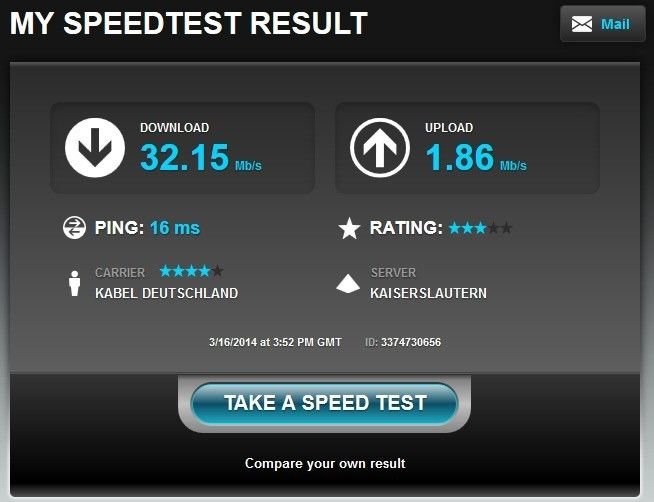The width and height of the screenshot is (654, 502).
Task: Click the 32.15 Mb/s download value
Action: pos(201,157)
